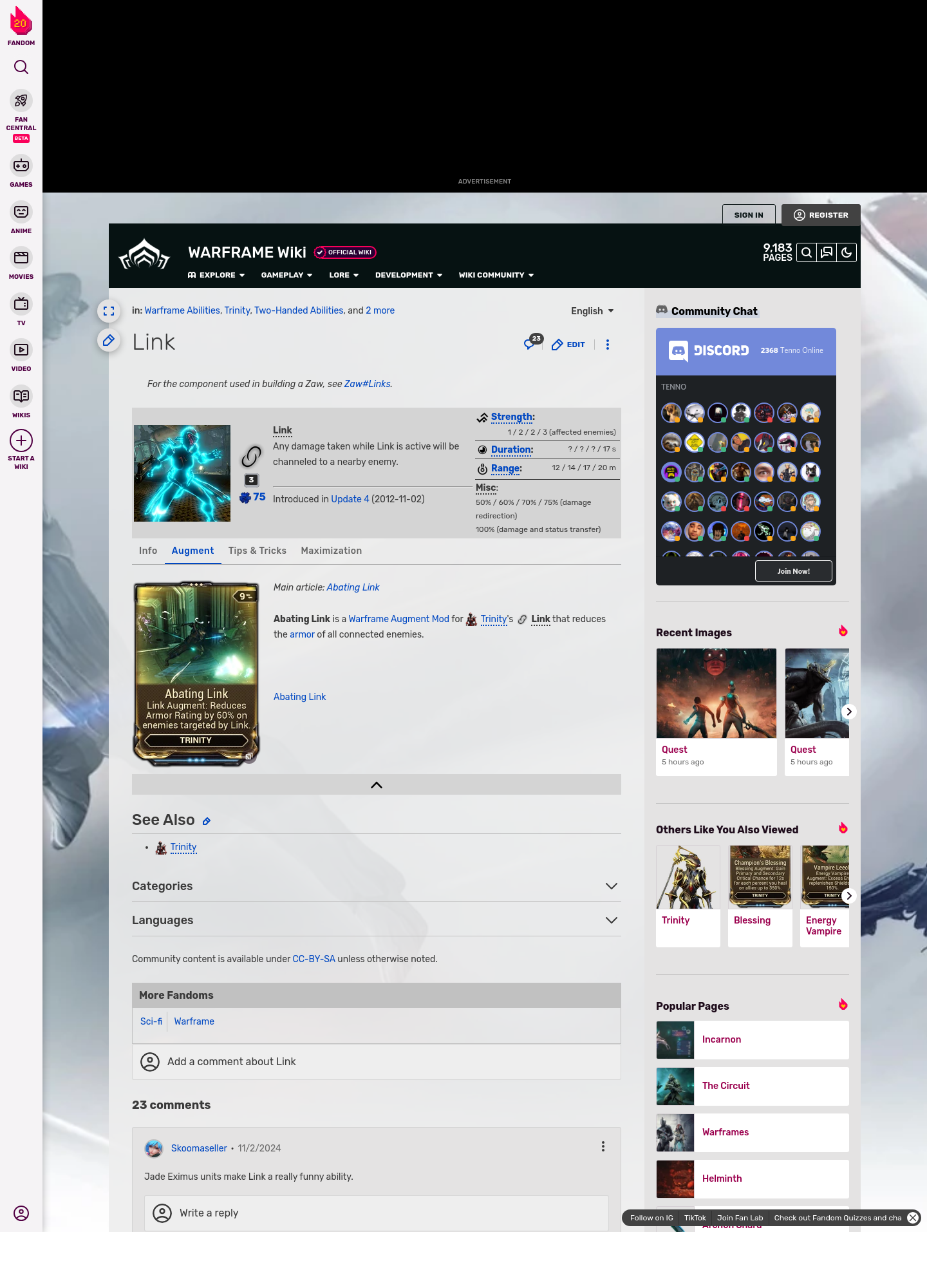Open the Fan Central rocket icon

(x=21, y=101)
